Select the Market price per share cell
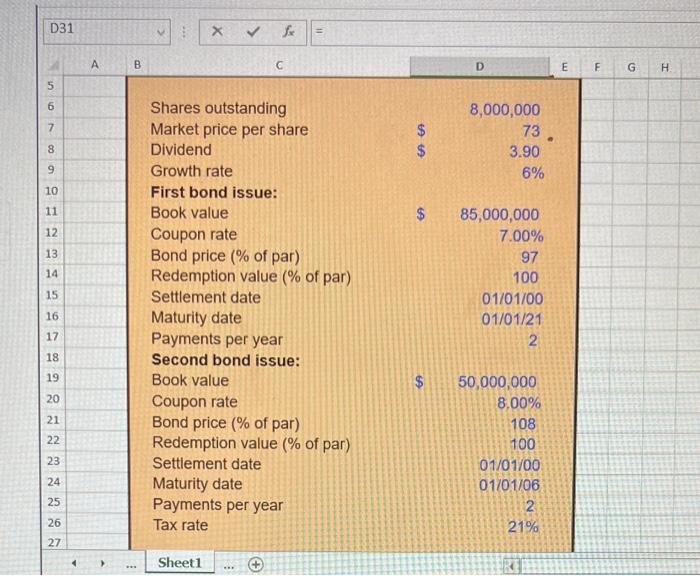The image size is (700, 576). click(229, 129)
